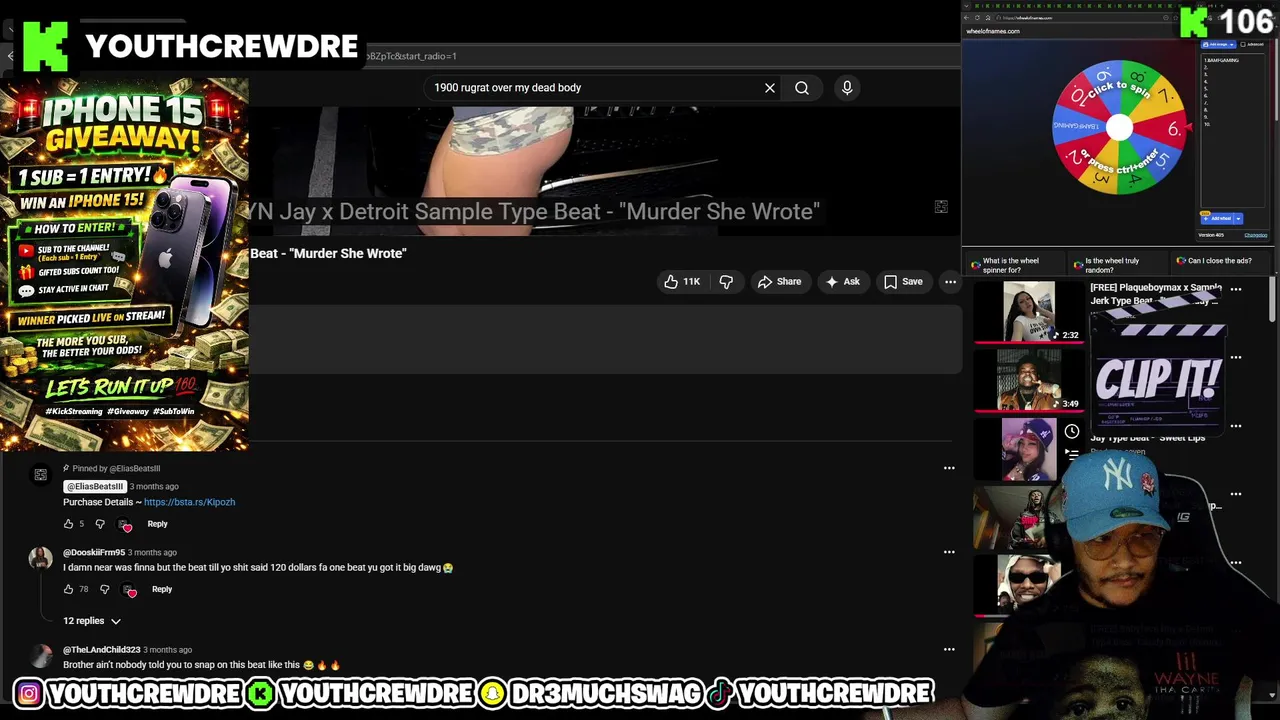Go back in the wheel browser window
The width and height of the screenshot is (1280, 720).
966,18
